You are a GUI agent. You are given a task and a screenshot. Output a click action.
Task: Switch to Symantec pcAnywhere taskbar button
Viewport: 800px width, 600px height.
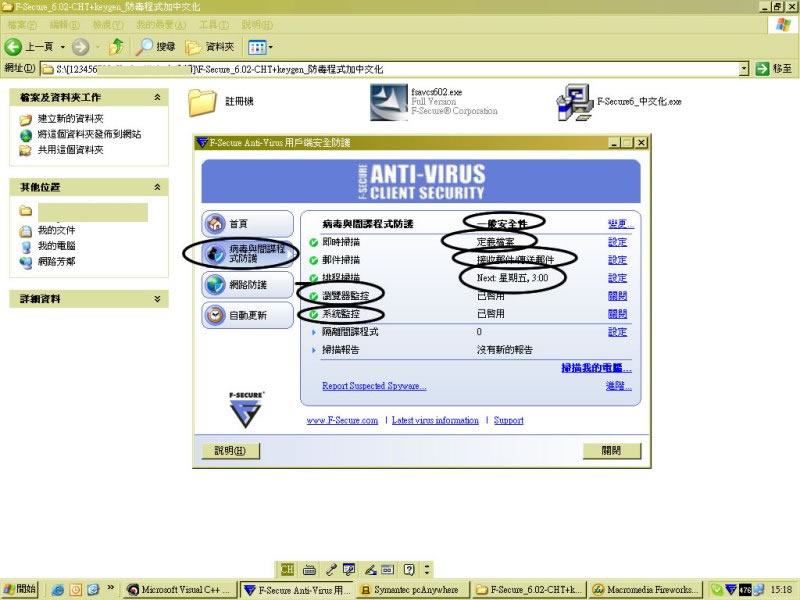click(x=413, y=590)
